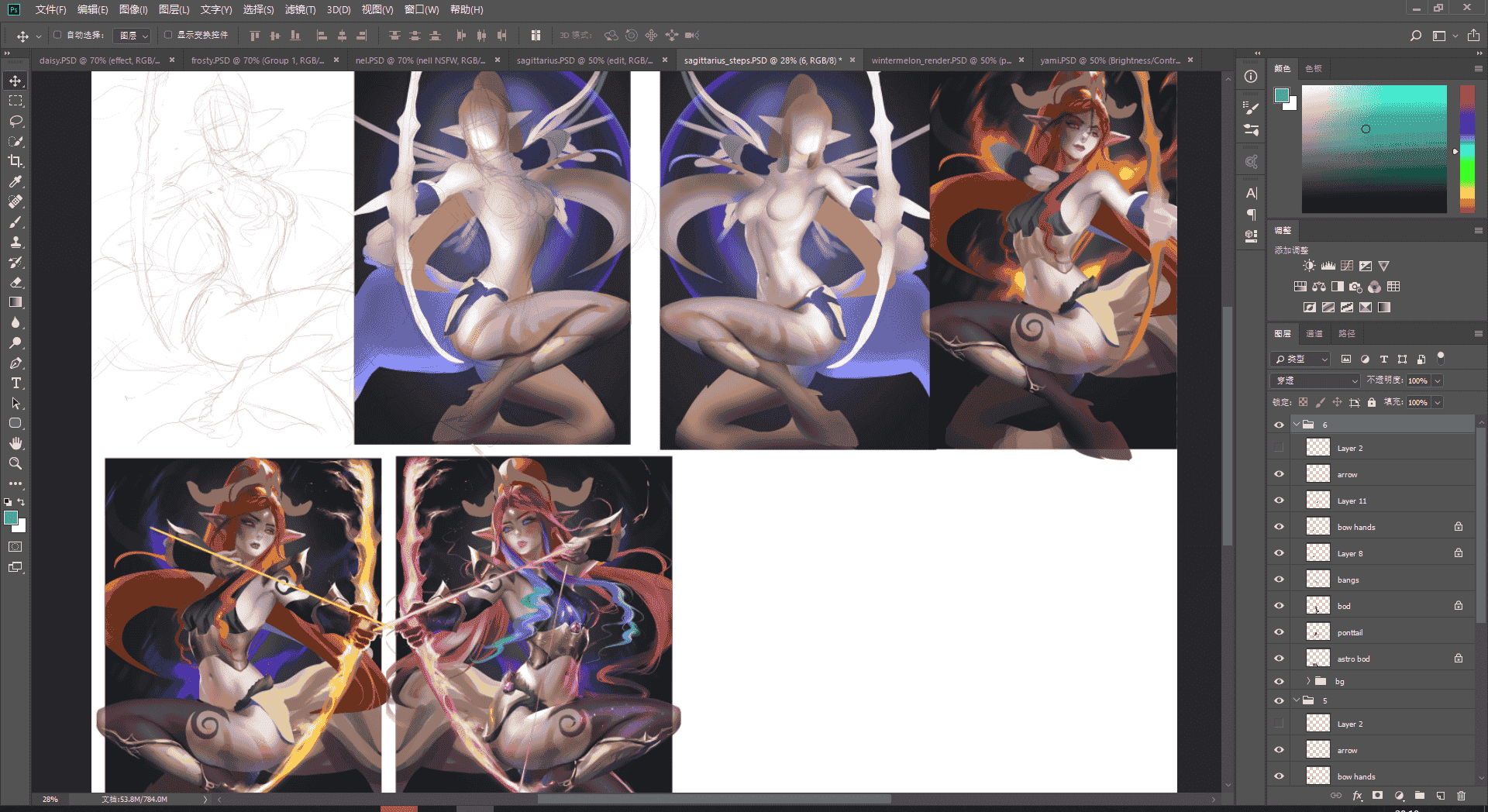The image size is (1488, 812).
Task: Open the layer opacity dropdown arrow
Action: [1438, 380]
